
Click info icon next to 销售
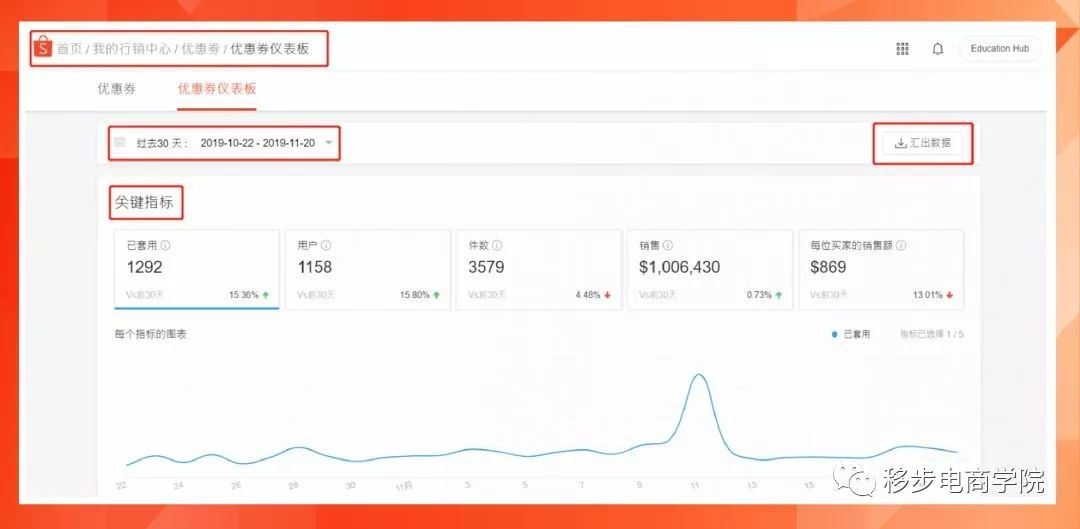667,245
